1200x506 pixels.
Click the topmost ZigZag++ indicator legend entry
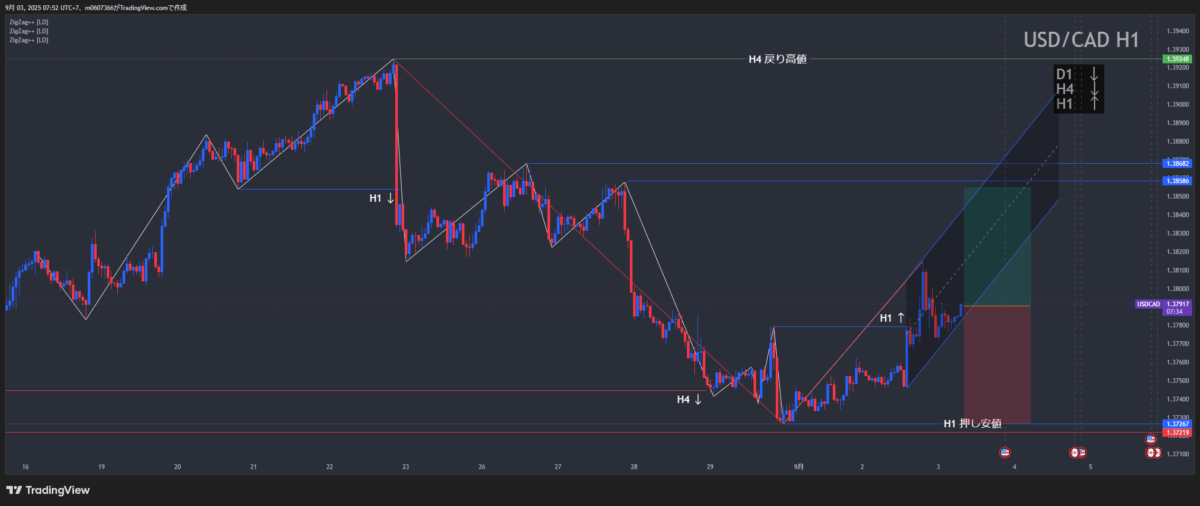tap(28, 22)
